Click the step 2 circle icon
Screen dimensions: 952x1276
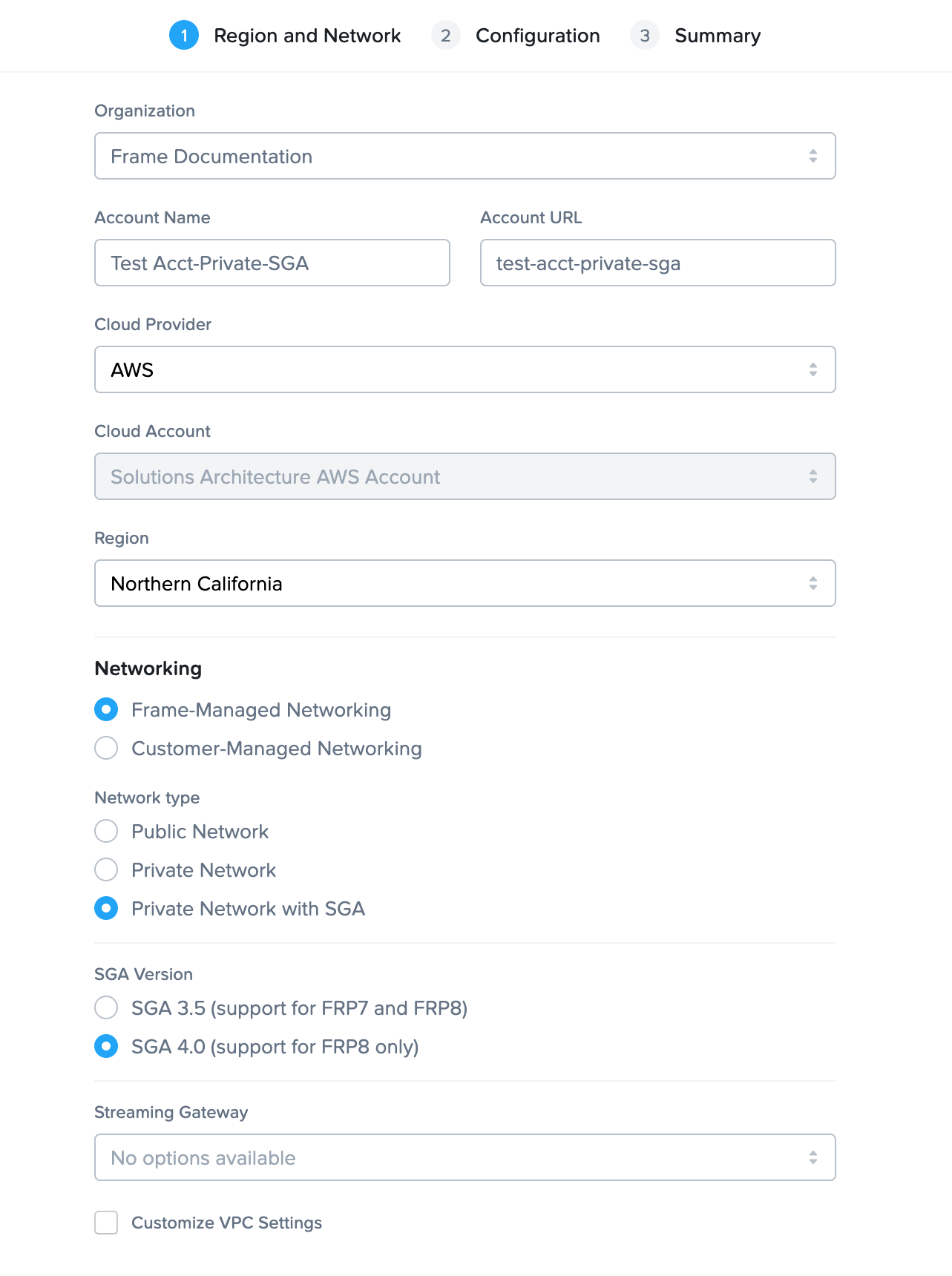445,36
